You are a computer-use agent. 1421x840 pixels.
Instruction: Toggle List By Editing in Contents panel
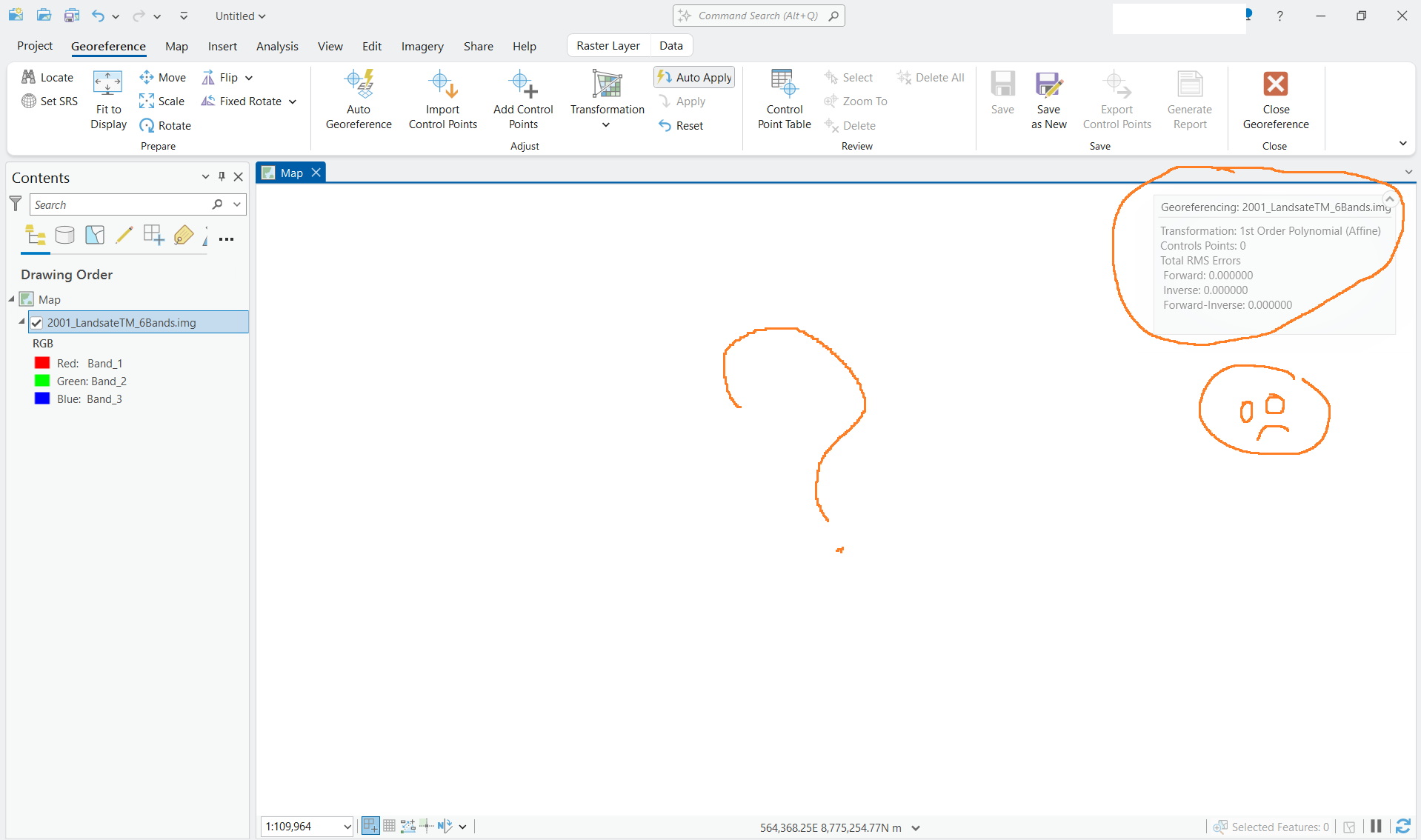coord(124,235)
